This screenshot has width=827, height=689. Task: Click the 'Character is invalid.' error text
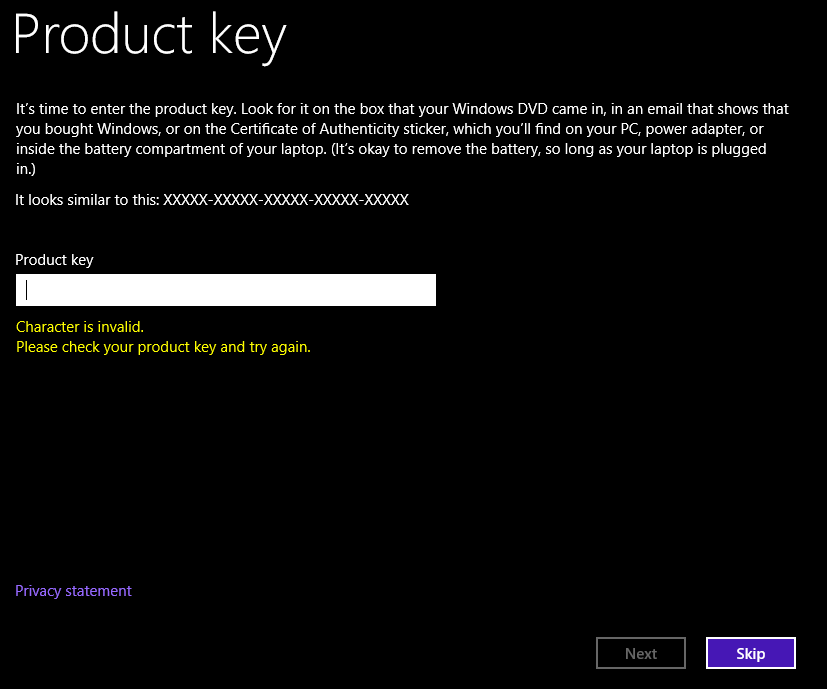point(80,327)
